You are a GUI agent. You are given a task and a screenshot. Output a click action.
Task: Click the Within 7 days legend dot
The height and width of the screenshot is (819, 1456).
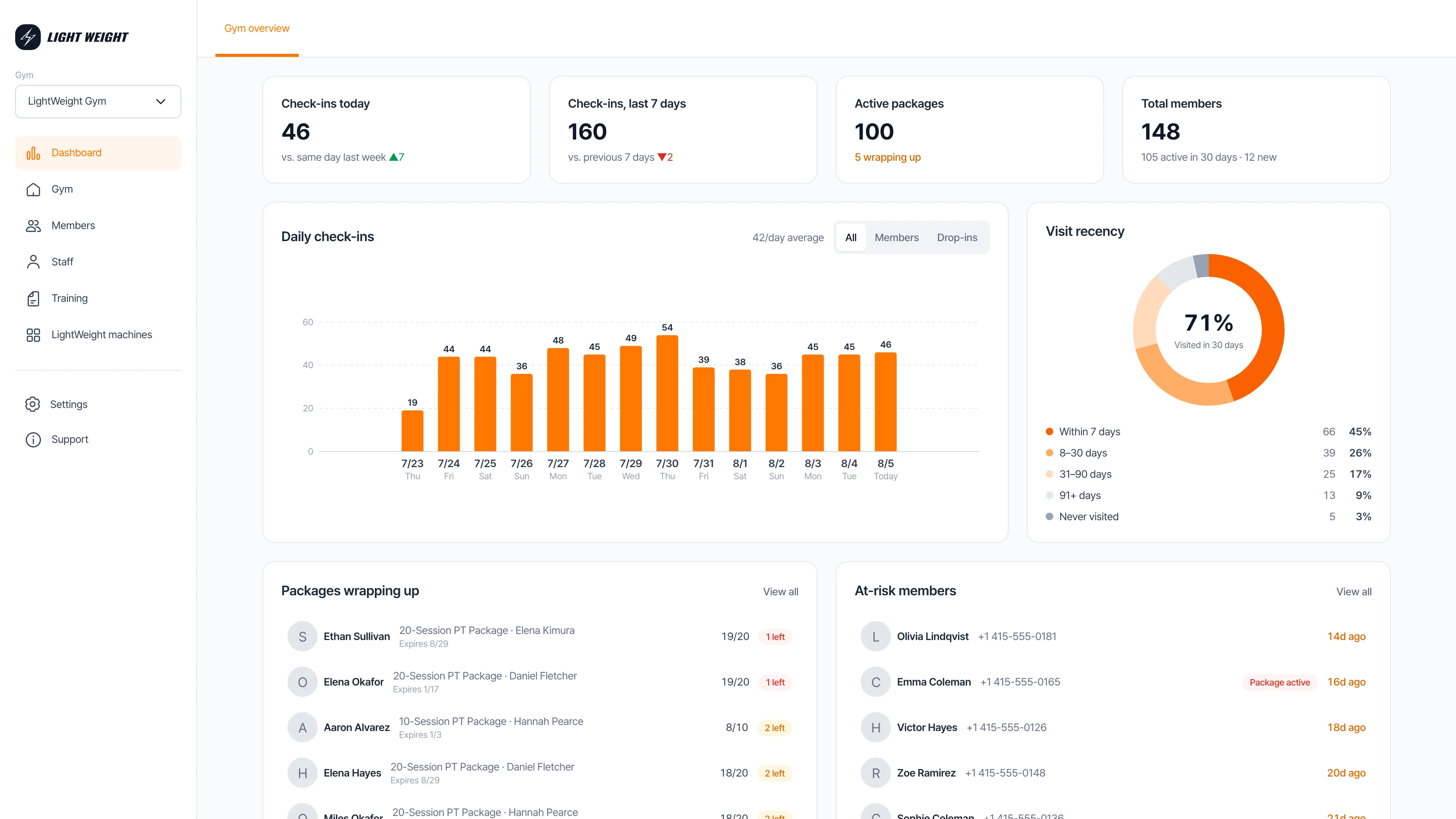click(x=1050, y=431)
